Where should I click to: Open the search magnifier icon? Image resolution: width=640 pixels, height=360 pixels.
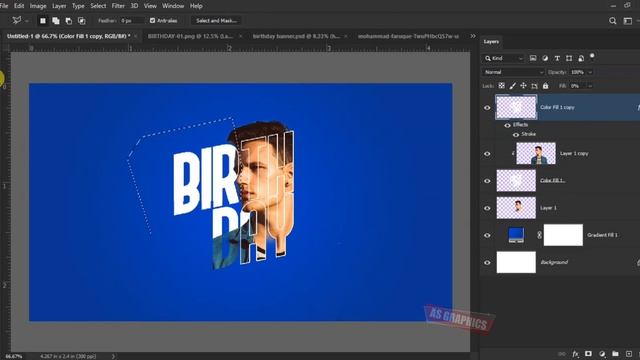click(x=613, y=21)
